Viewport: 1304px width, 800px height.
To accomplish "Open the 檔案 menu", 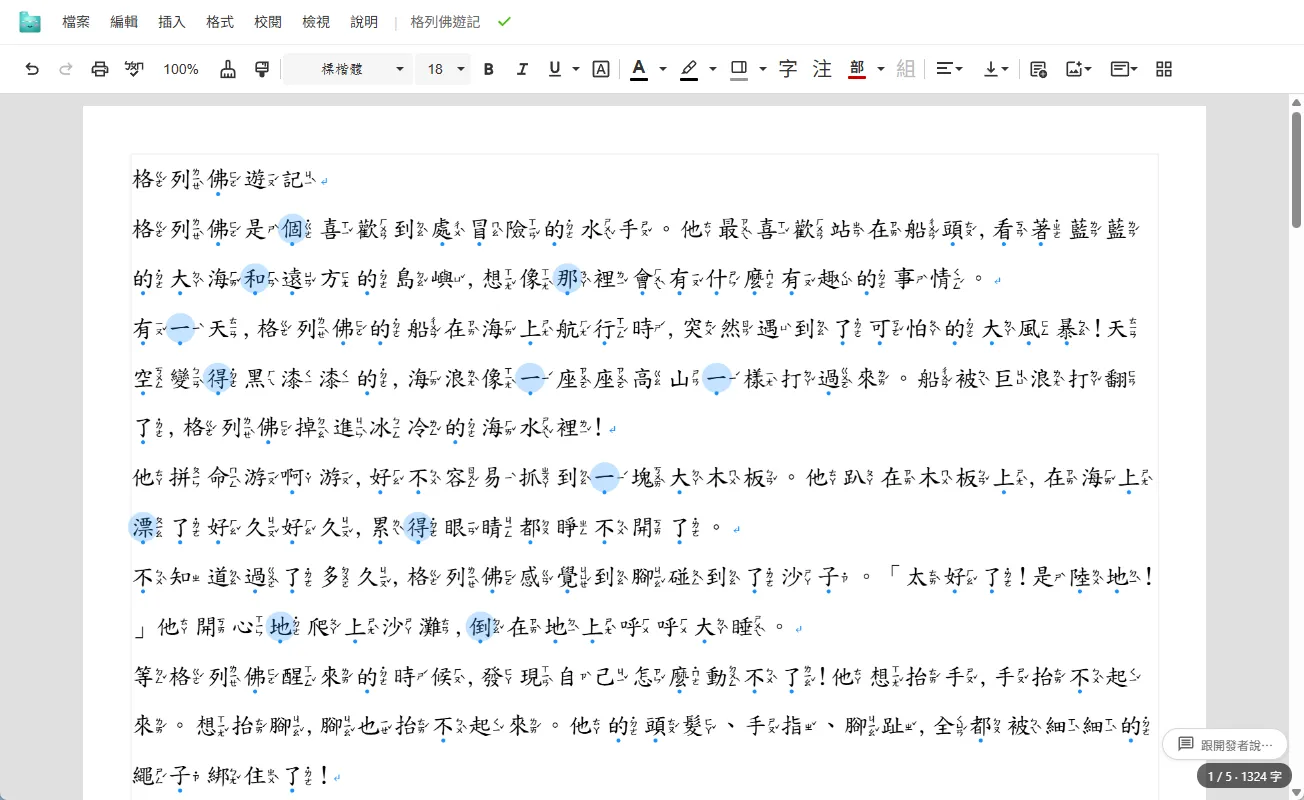I will tap(76, 22).
